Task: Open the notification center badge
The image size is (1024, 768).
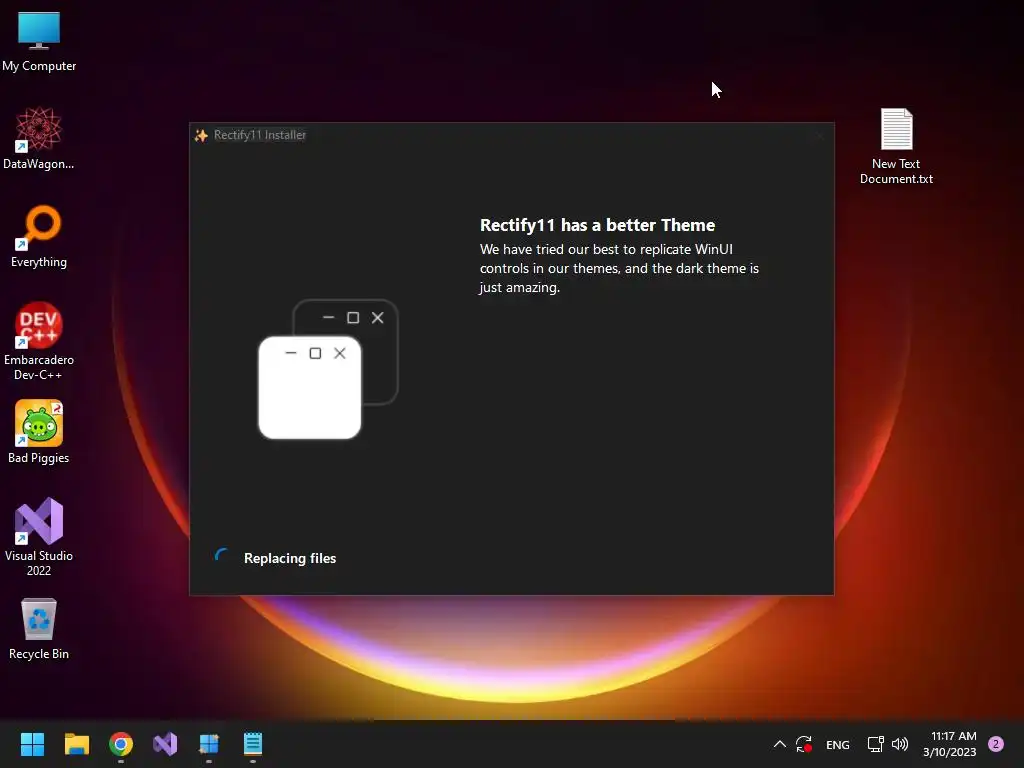Action: coord(996,744)
